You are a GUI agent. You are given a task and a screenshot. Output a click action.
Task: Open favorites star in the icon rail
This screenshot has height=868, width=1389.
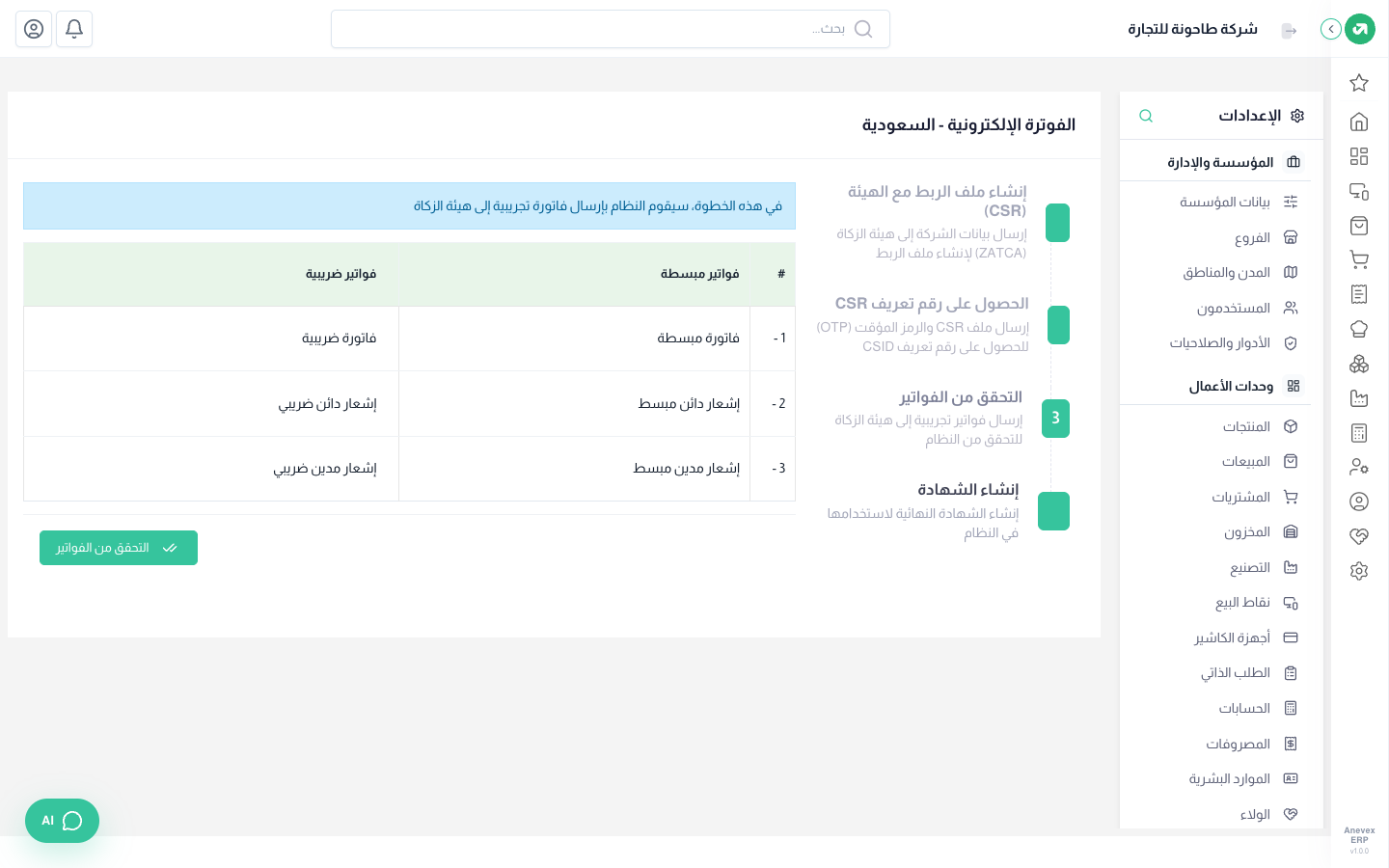coord(1359,83)
